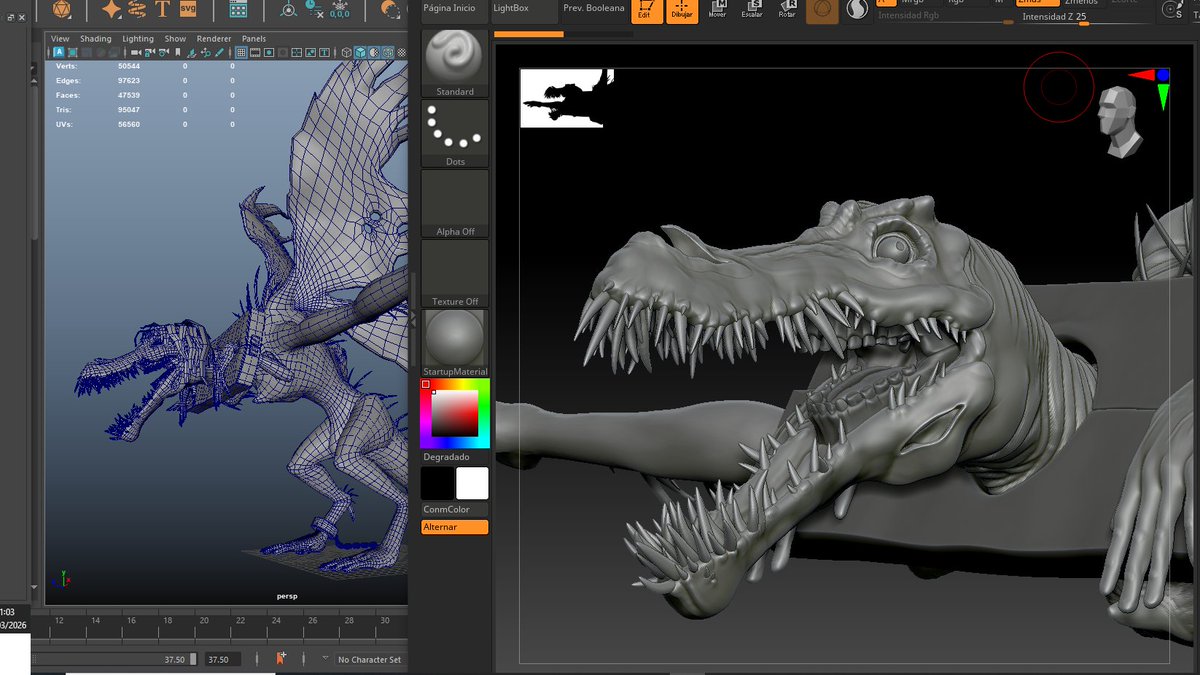This screenshot has width=1200, height=675.
Task: Click Prev. Booleana button
Action: tap(594, 8)
